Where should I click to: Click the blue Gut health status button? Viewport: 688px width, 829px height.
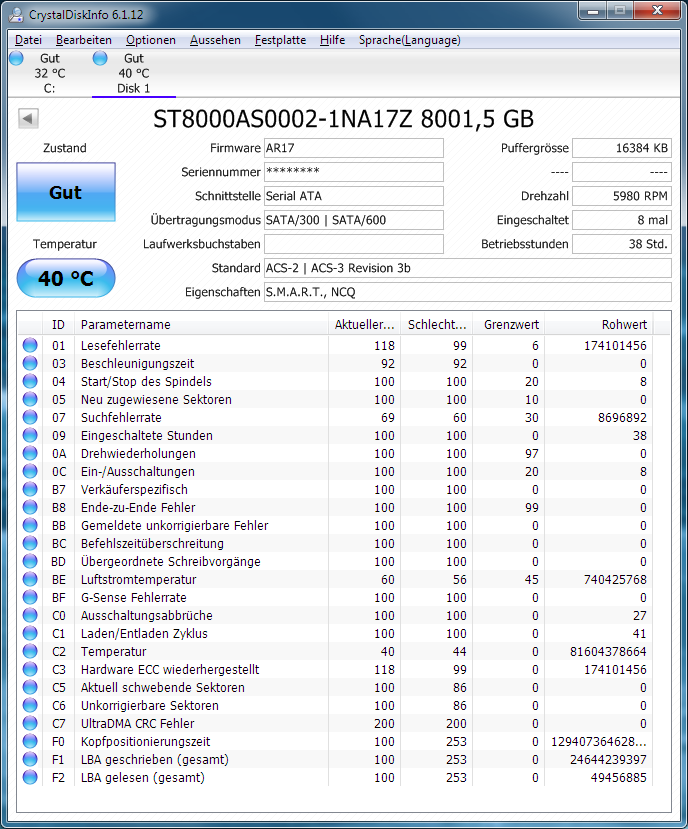[x=66, y=192]
